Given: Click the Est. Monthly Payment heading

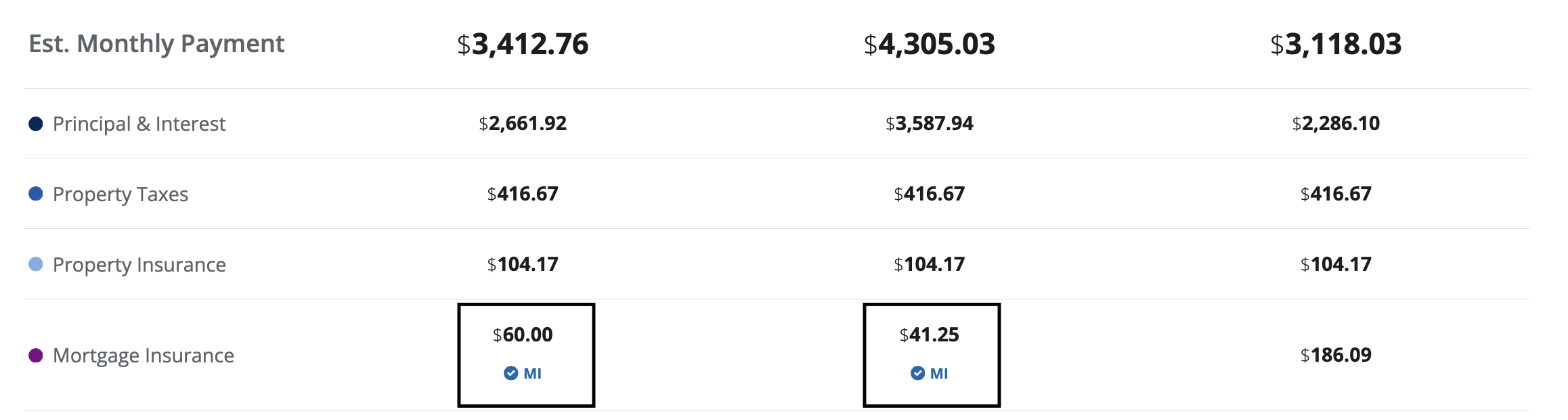Looking at the screenshot, I should coord(156,44).
